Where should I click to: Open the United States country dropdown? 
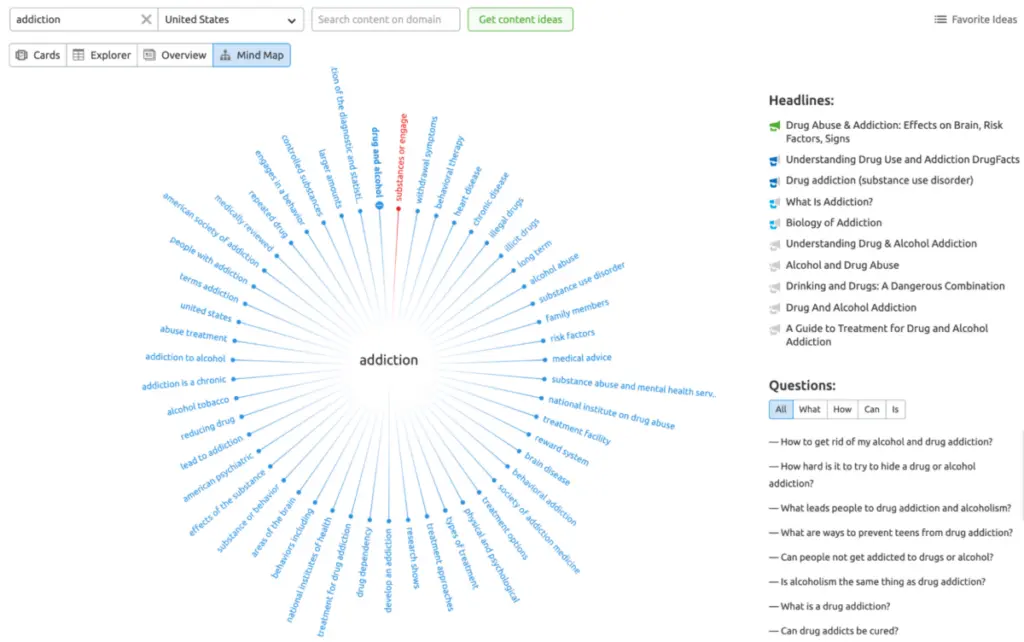point(231,19)
